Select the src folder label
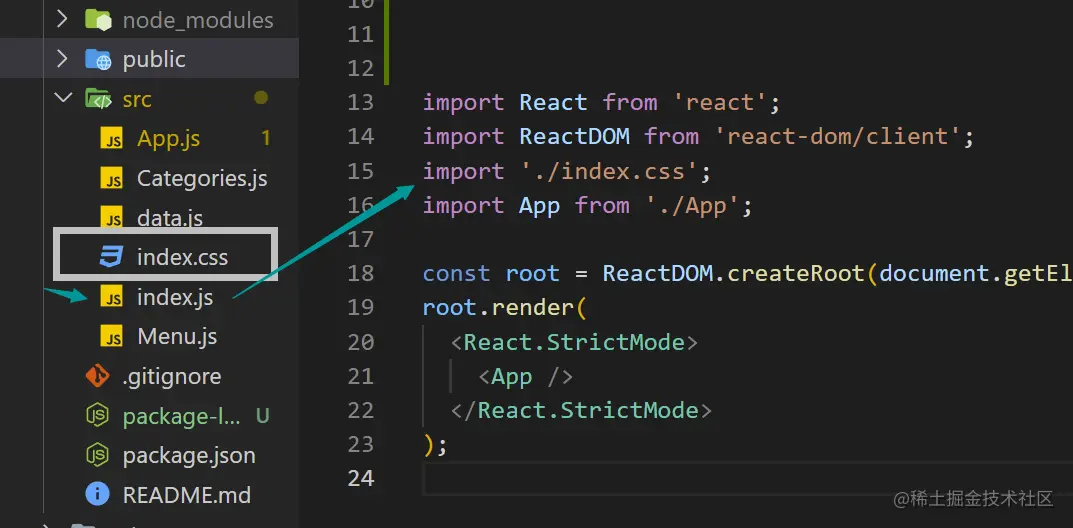Image resolution: width=1073 pixels, height=528 pixels. (137, 99)
